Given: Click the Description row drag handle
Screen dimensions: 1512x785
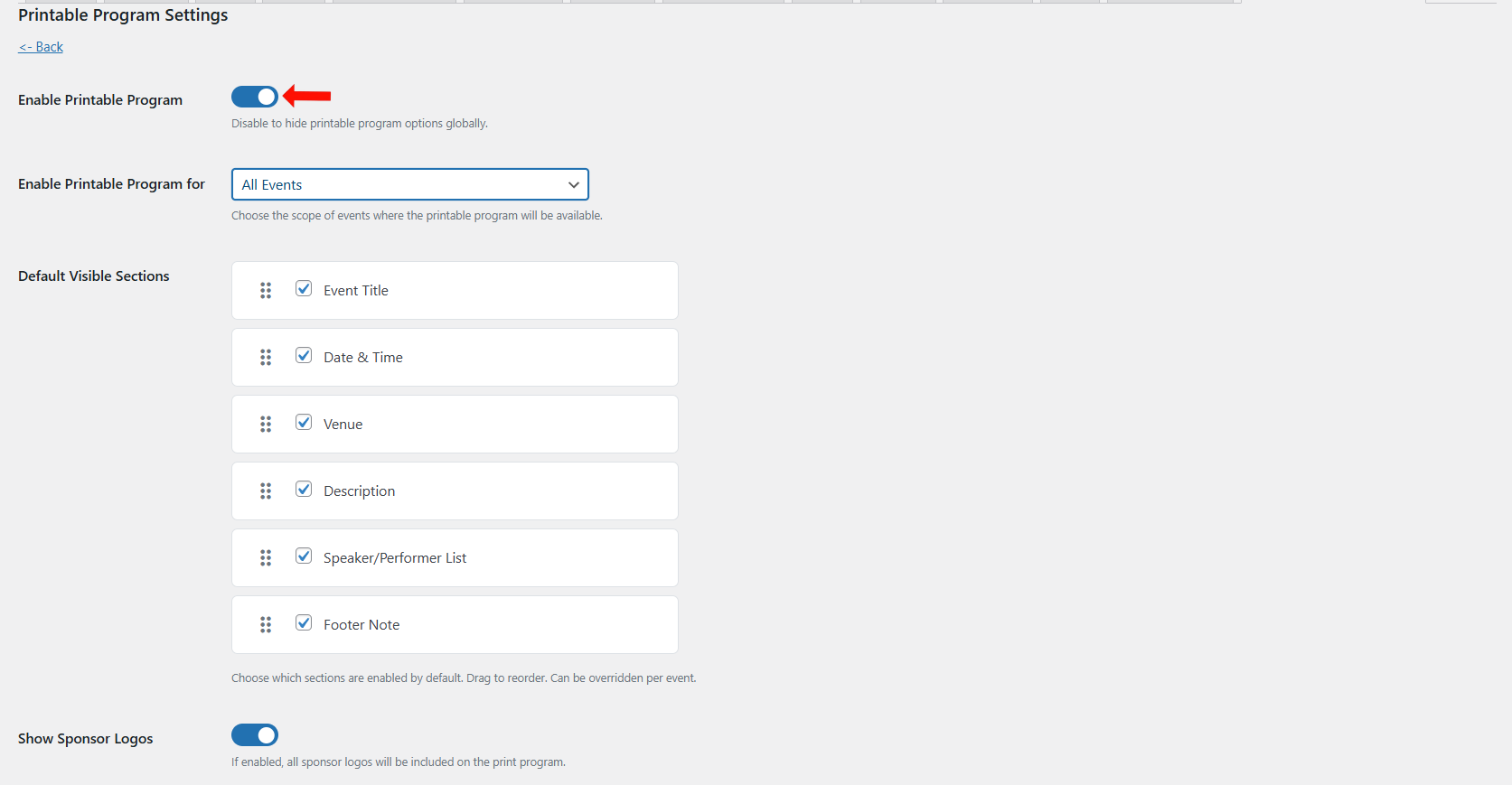Looking at the screenshot, I should [x=266, y=491].
